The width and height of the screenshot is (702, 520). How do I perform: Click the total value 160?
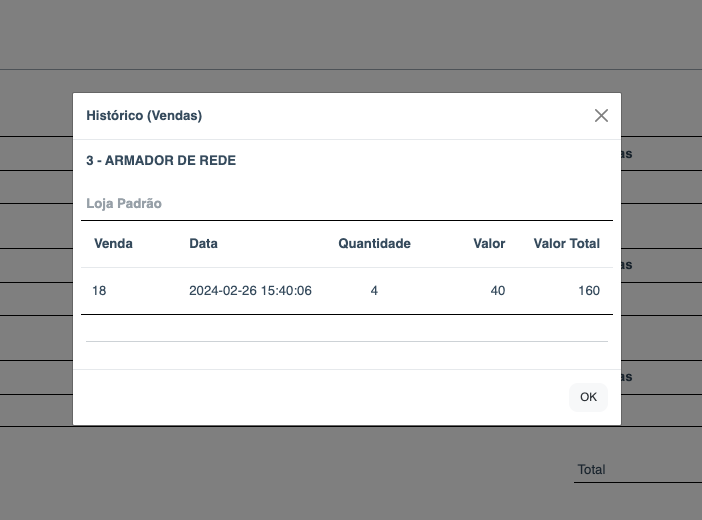589,291
